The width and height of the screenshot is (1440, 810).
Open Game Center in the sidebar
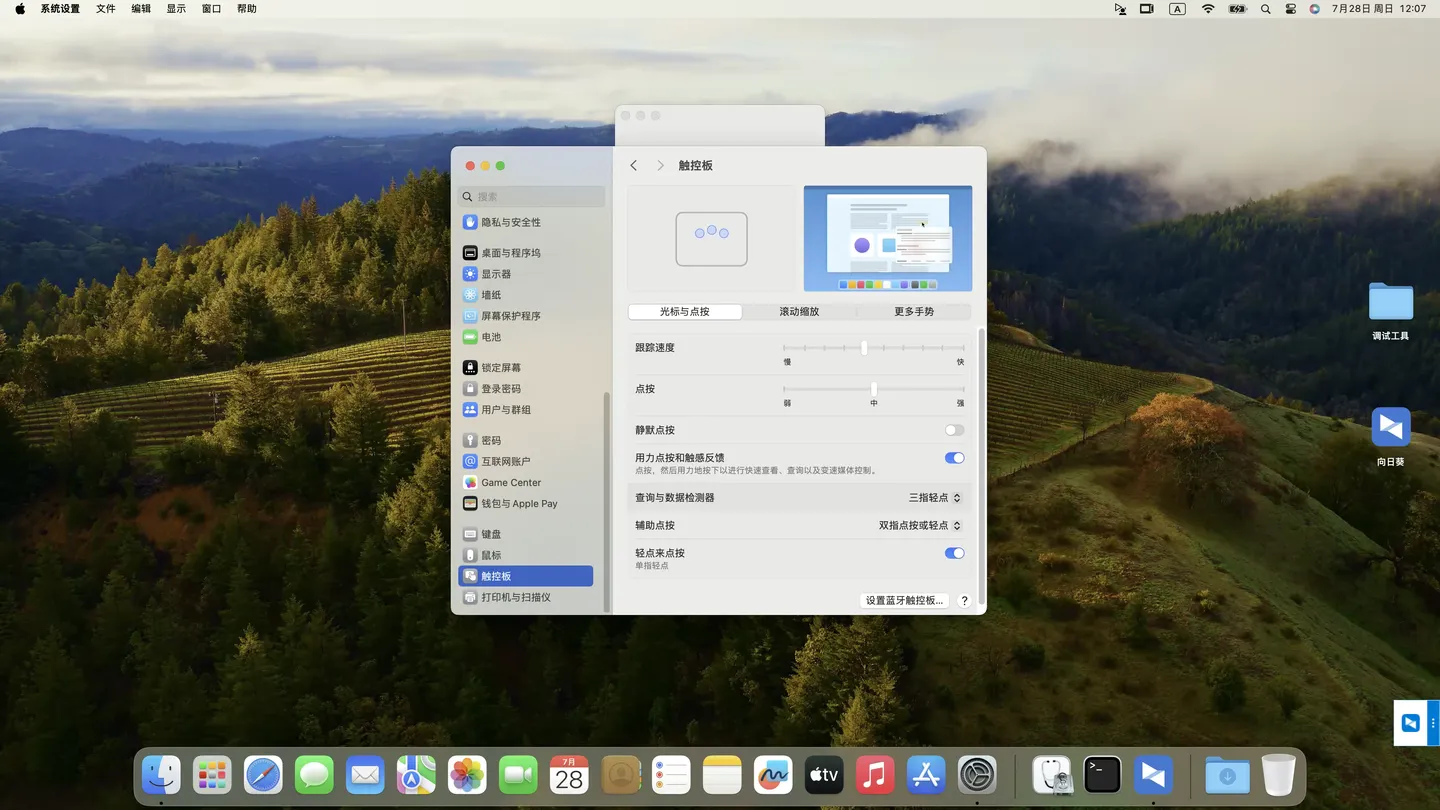510,482
